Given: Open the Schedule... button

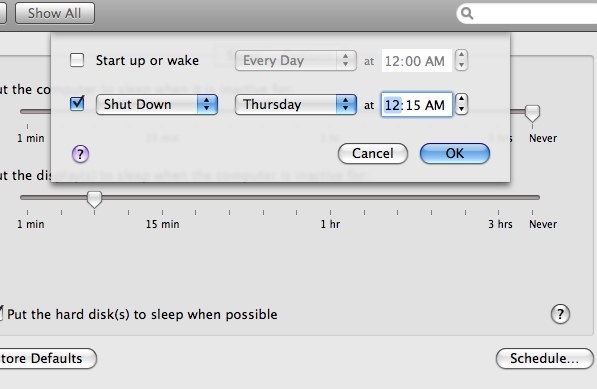Looking at the screenshot, I should coord(544,358).
